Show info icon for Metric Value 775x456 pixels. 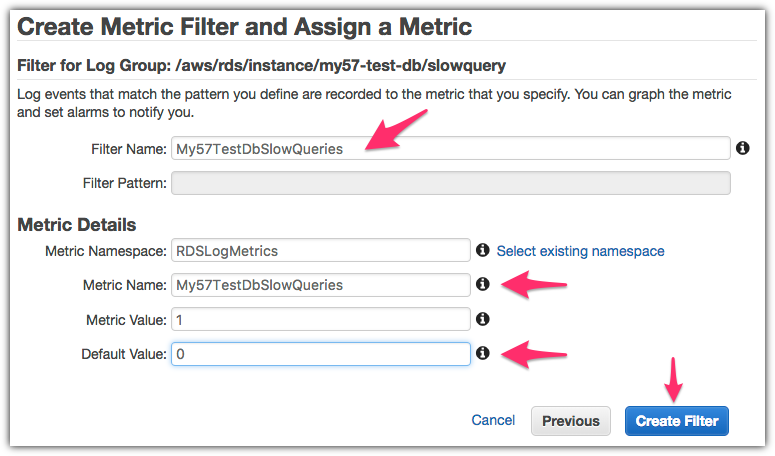pos(482,319)
